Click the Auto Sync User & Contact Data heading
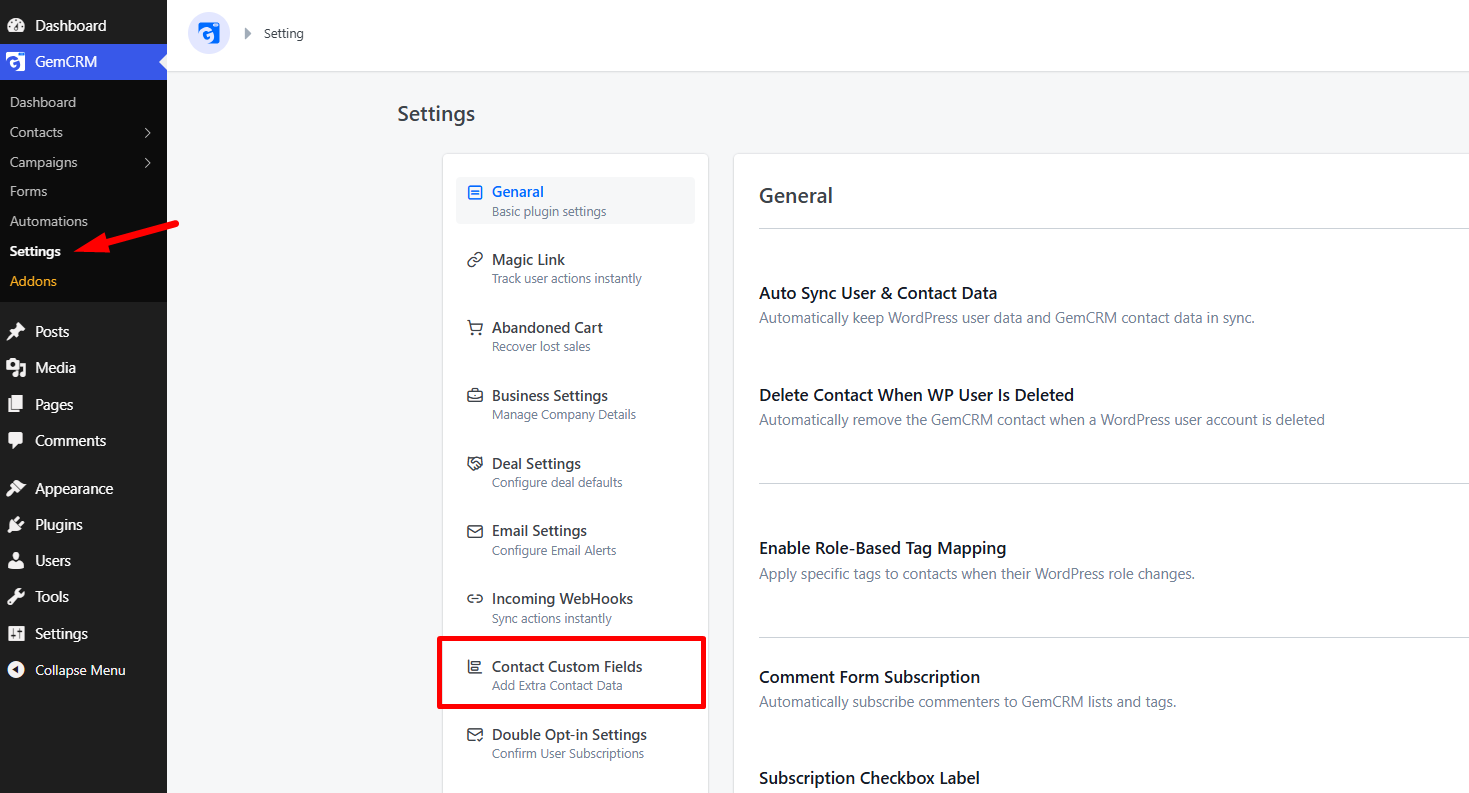 (x=878, y=293)
